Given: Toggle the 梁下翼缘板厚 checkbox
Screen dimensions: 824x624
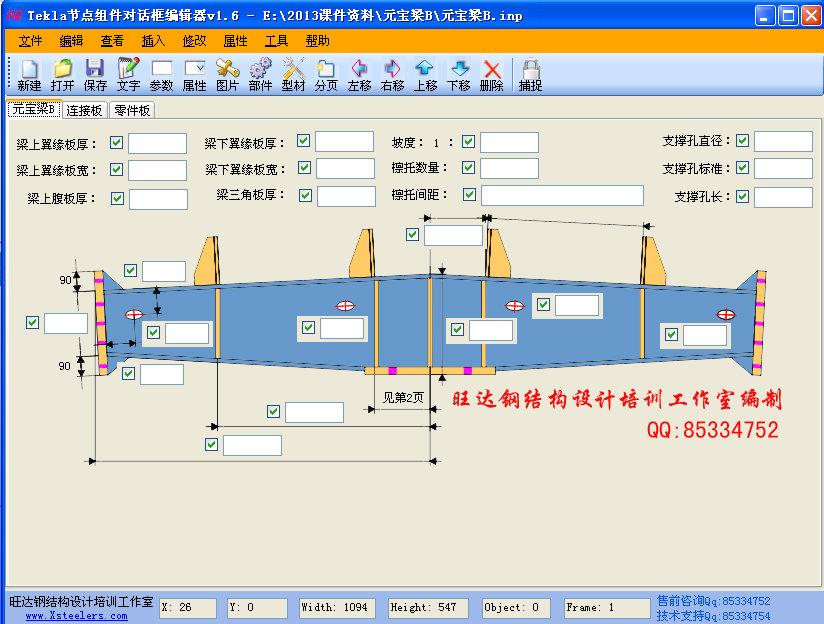Looking at the screenshot, I should (x=303, y=140).
